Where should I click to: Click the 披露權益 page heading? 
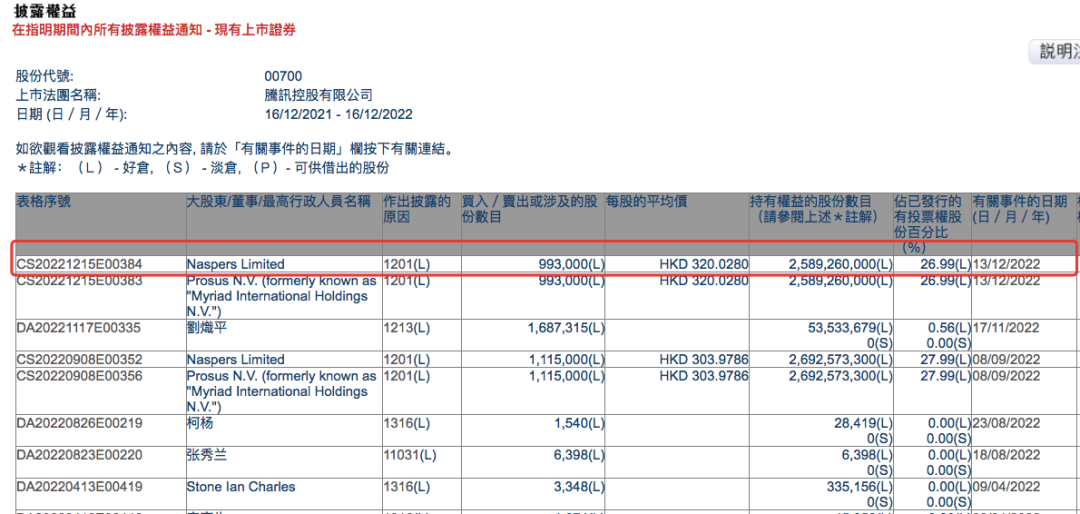[45, 12]
